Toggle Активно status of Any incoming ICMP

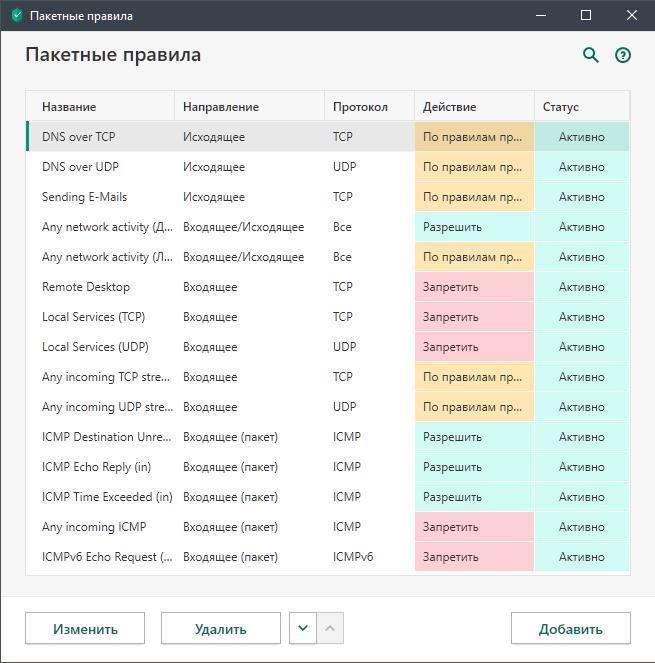pyautogui.click(x=582, y=527)
